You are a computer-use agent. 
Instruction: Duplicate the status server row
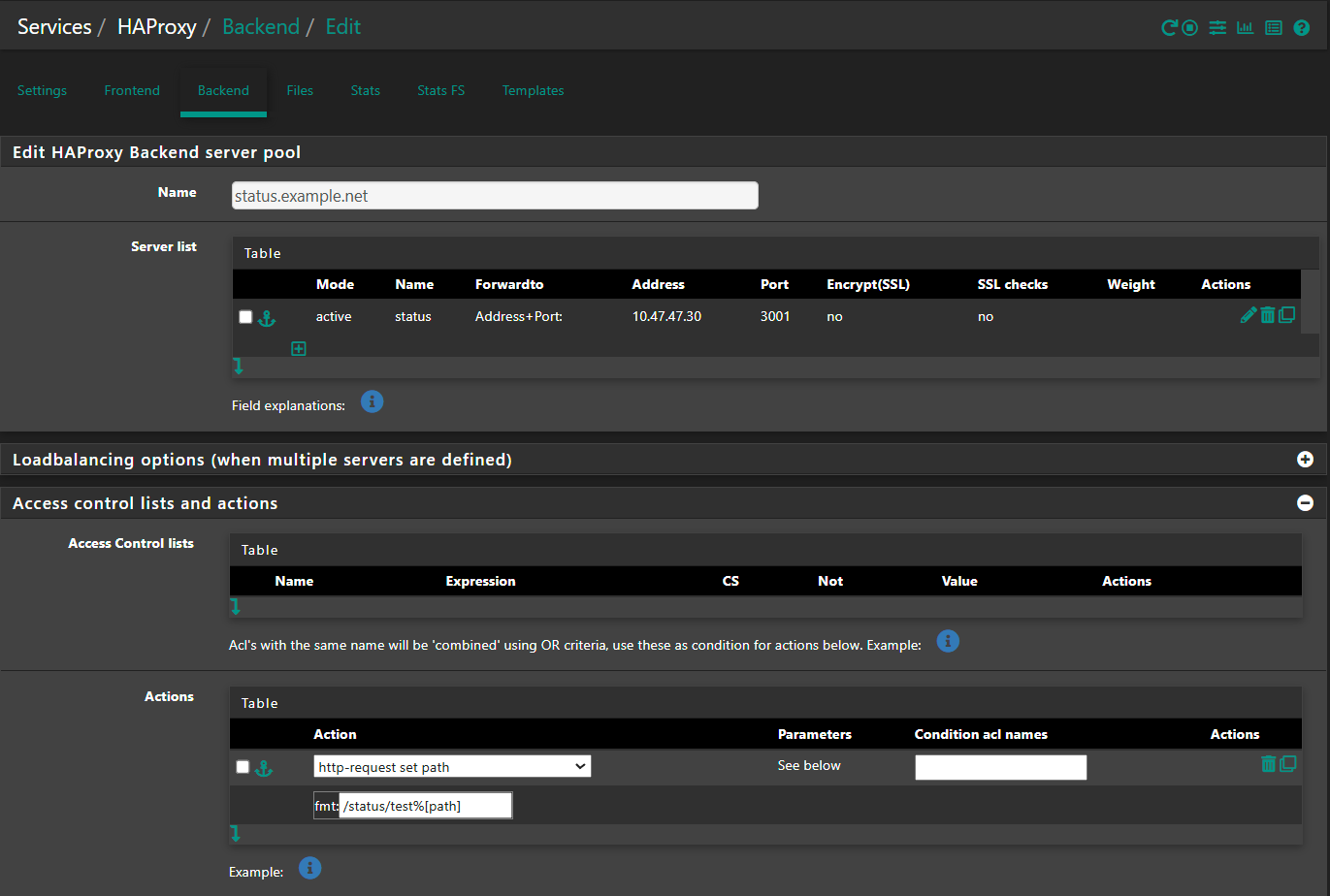1287,315
